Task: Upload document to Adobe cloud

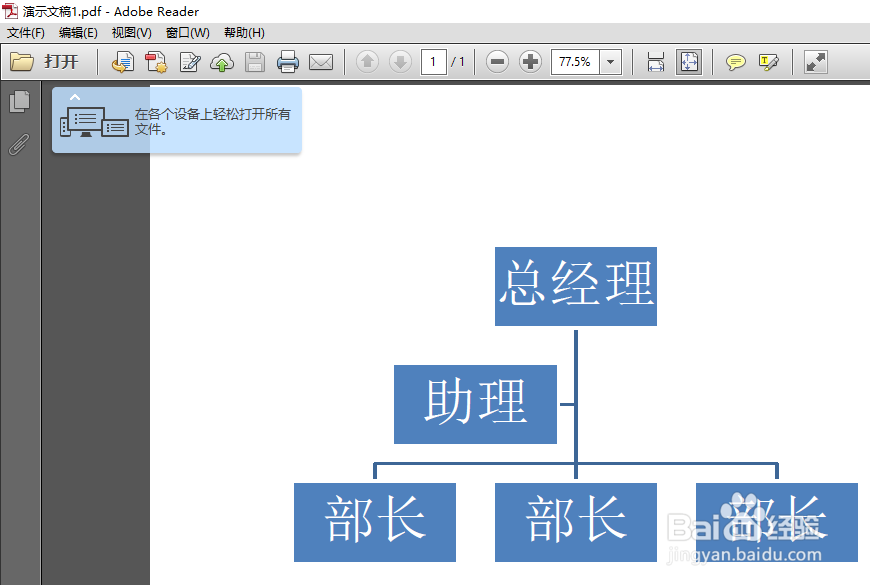Action: pyautogui.click(x=221, y=62)
